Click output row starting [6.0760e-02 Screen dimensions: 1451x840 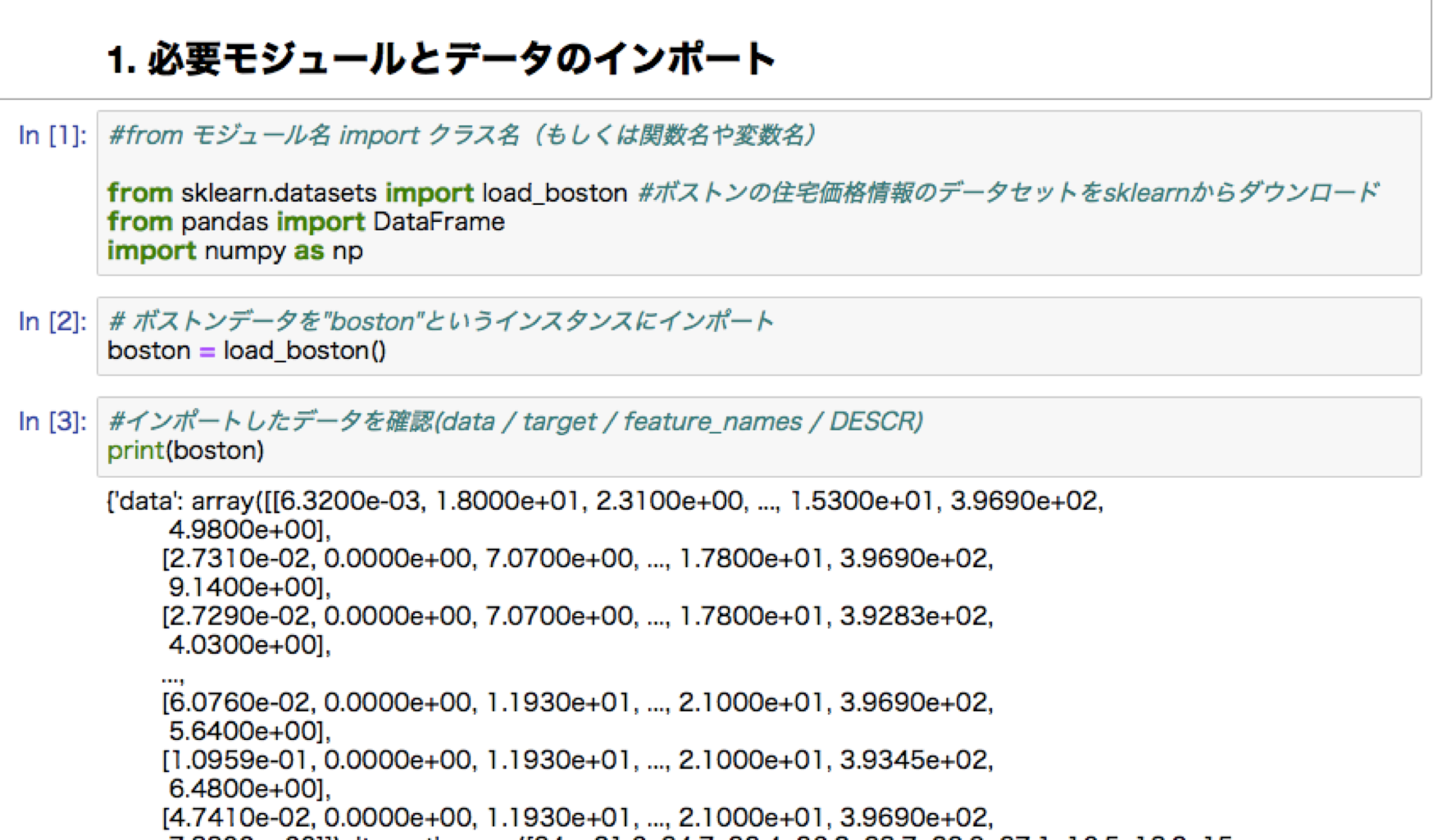pyautogui.click(x=577, y=702)
